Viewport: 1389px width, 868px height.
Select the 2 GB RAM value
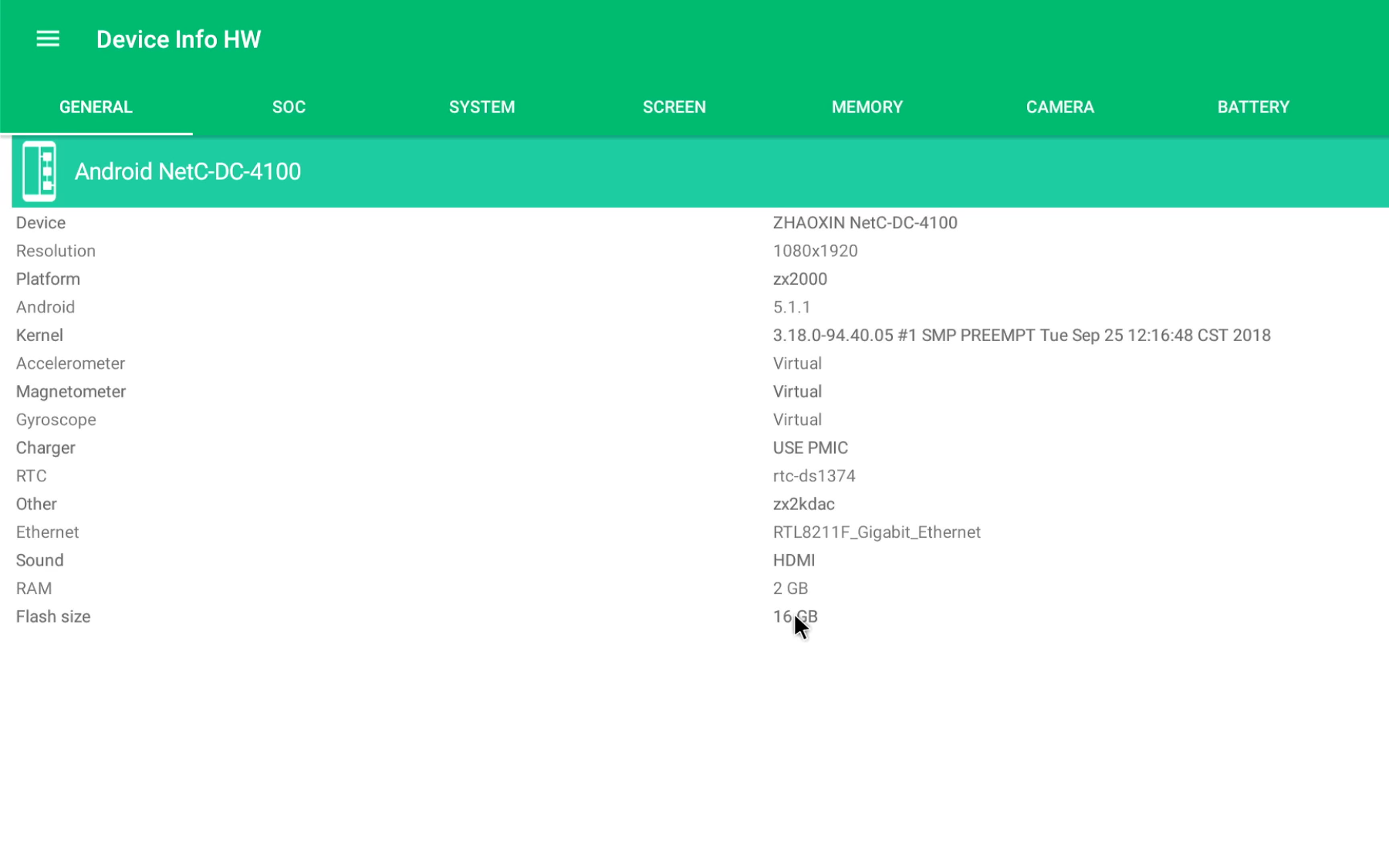(791, 589)
